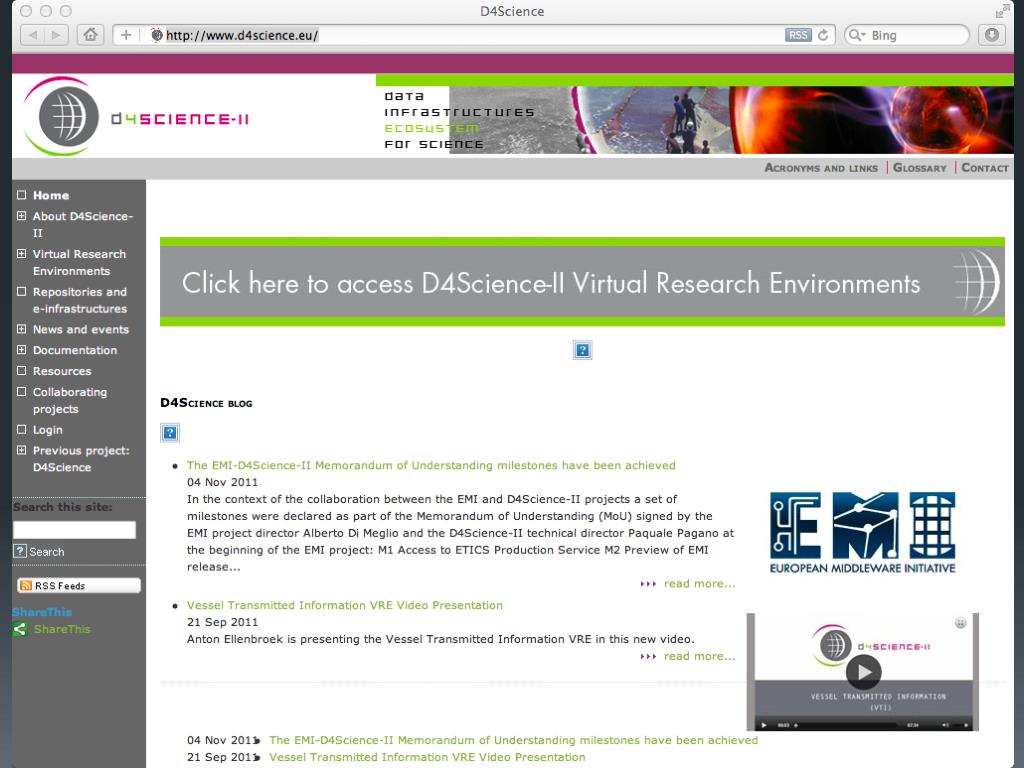Click read more under EMI memorandum post

699,584
